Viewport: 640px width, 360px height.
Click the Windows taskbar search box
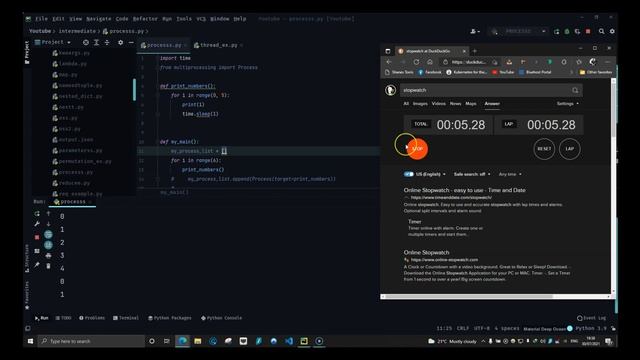point(91,341)
